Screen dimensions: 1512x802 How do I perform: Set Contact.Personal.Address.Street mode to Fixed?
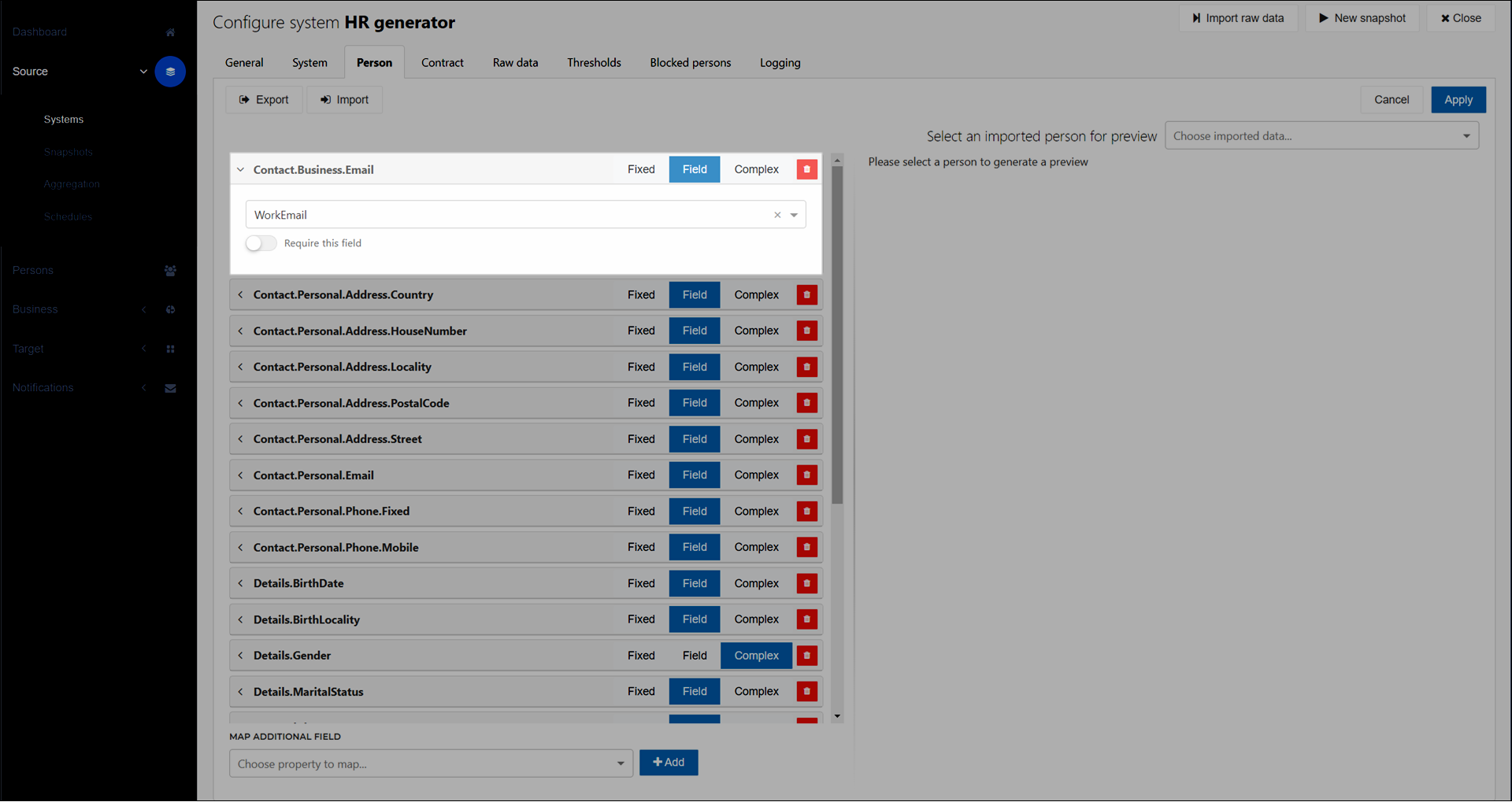pyautogui.click(x=641, y=439)
